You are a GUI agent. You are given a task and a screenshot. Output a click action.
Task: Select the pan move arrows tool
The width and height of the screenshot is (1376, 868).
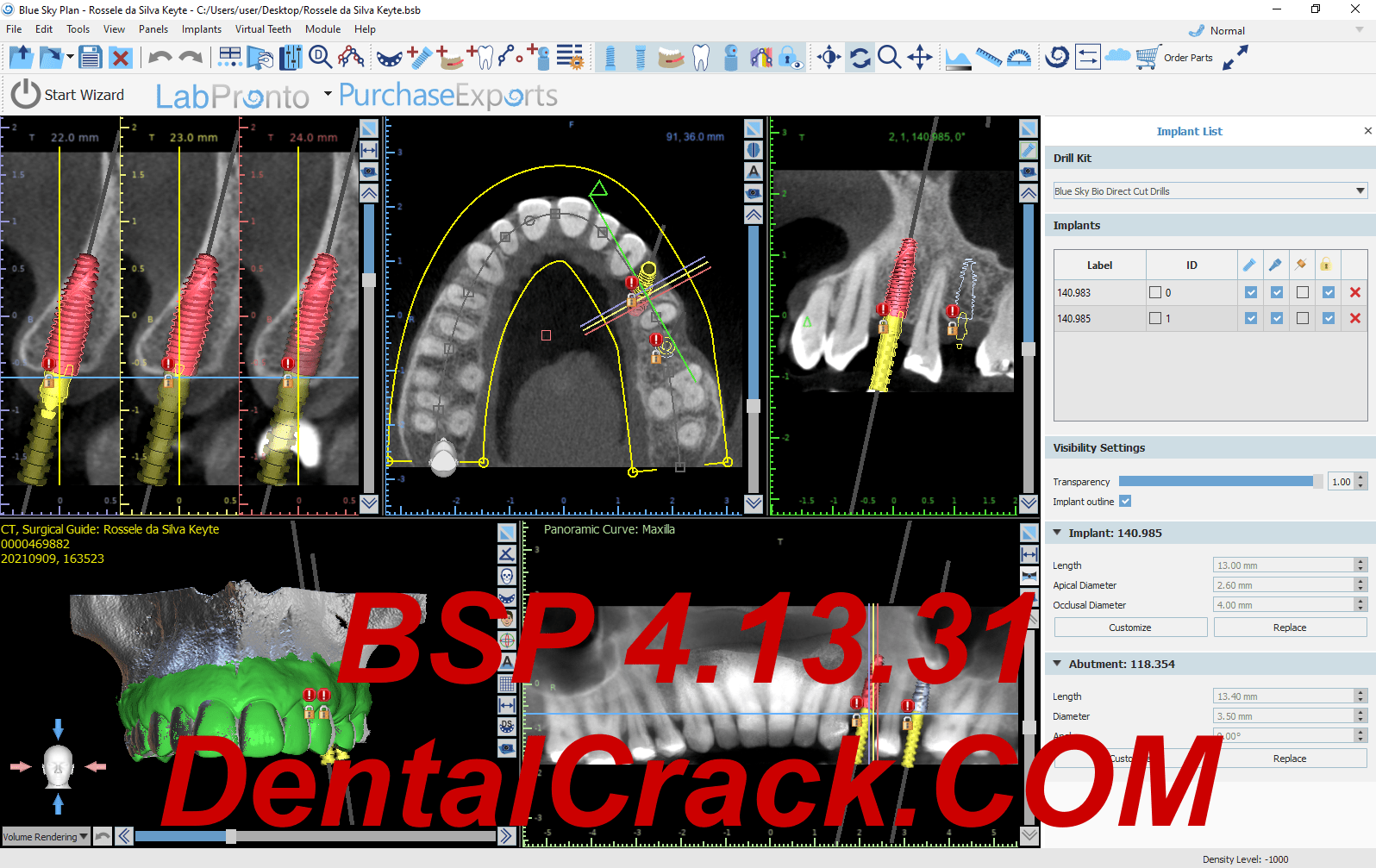point(920,58)
